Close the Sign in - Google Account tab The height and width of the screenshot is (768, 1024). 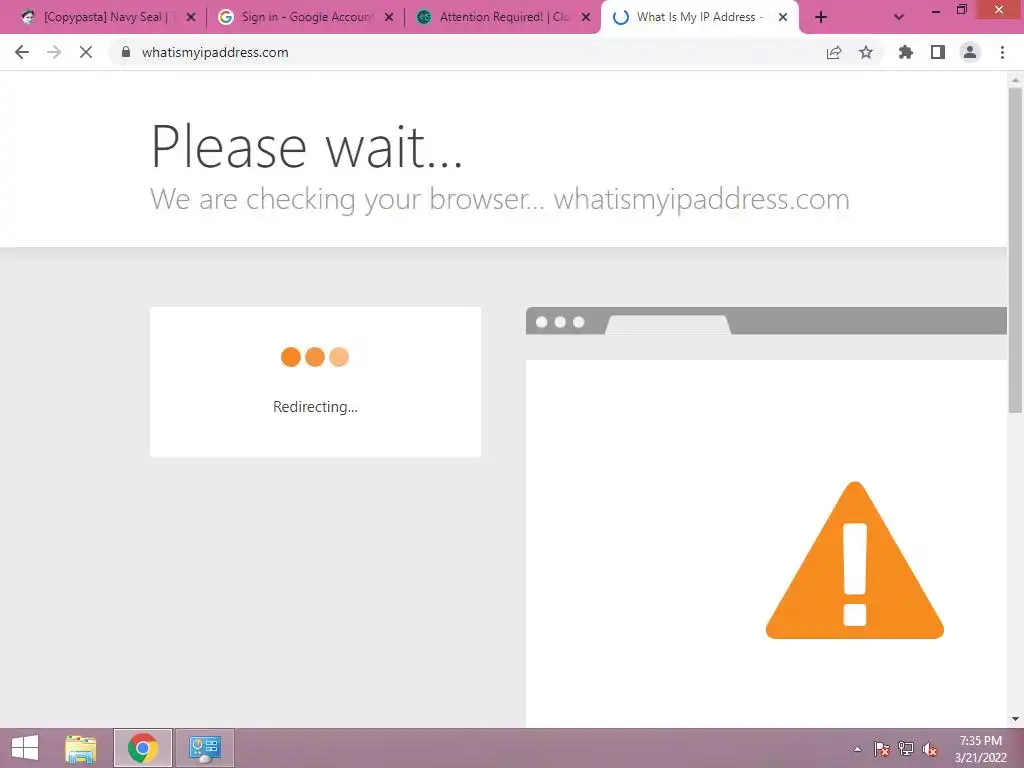pyautogui.click(x=389, y=18)
